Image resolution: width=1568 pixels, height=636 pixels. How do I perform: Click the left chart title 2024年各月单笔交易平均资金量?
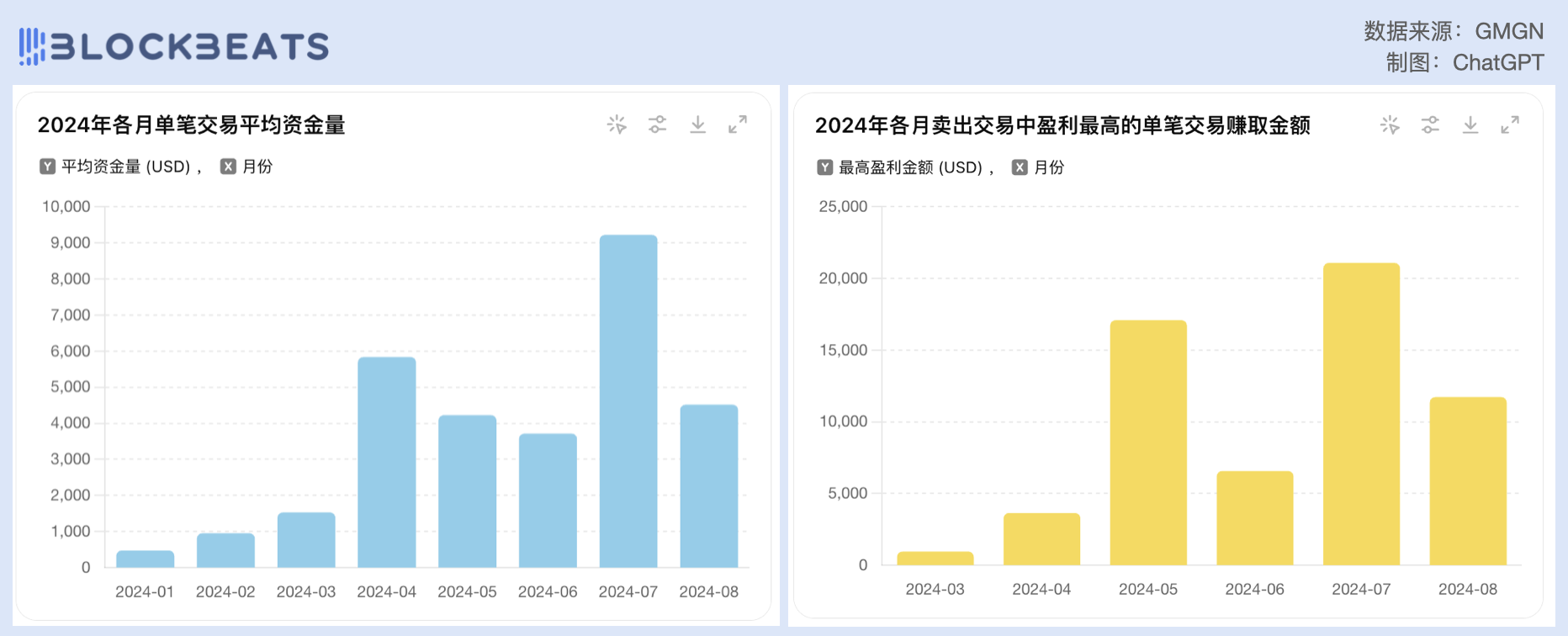point(192,125)
